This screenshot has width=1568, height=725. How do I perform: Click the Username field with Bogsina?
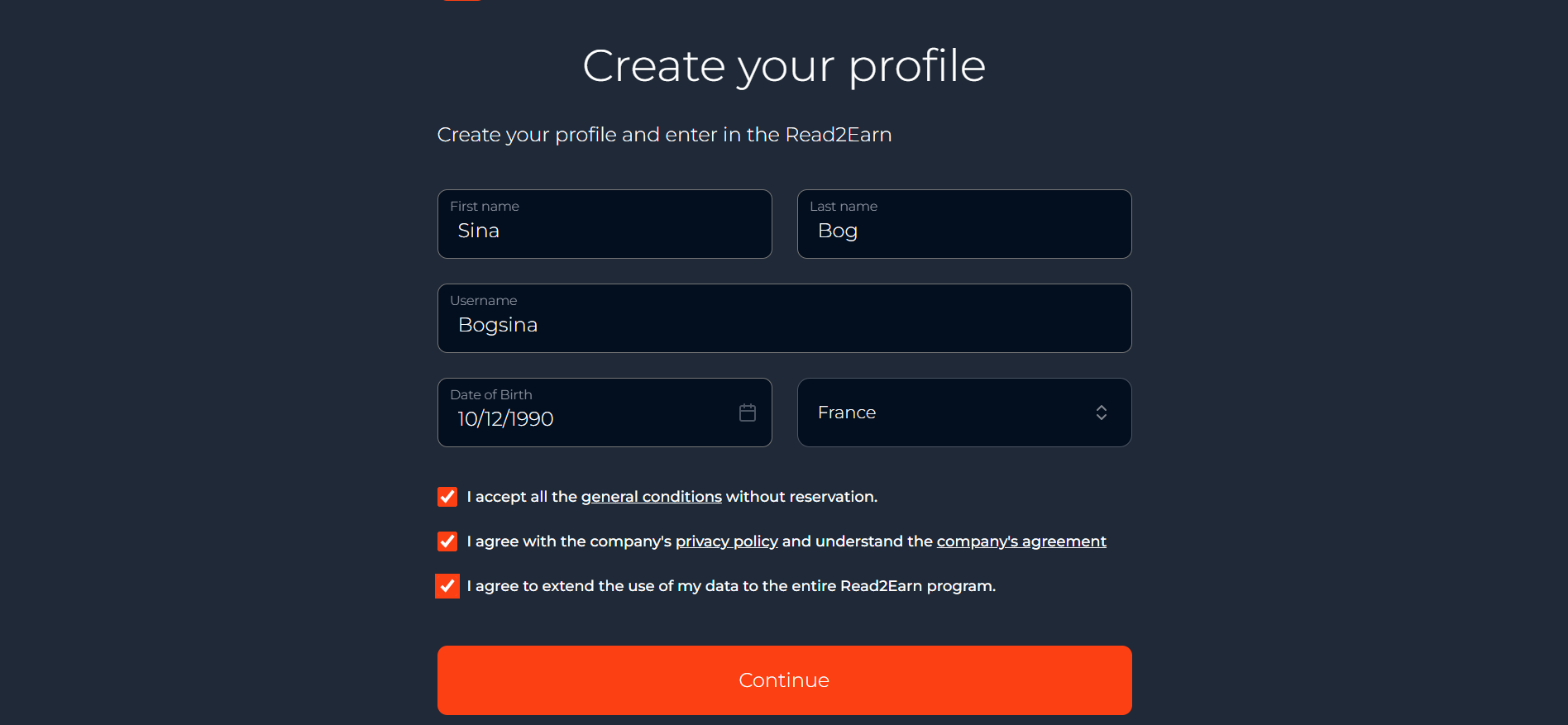[x=784, y=325]
